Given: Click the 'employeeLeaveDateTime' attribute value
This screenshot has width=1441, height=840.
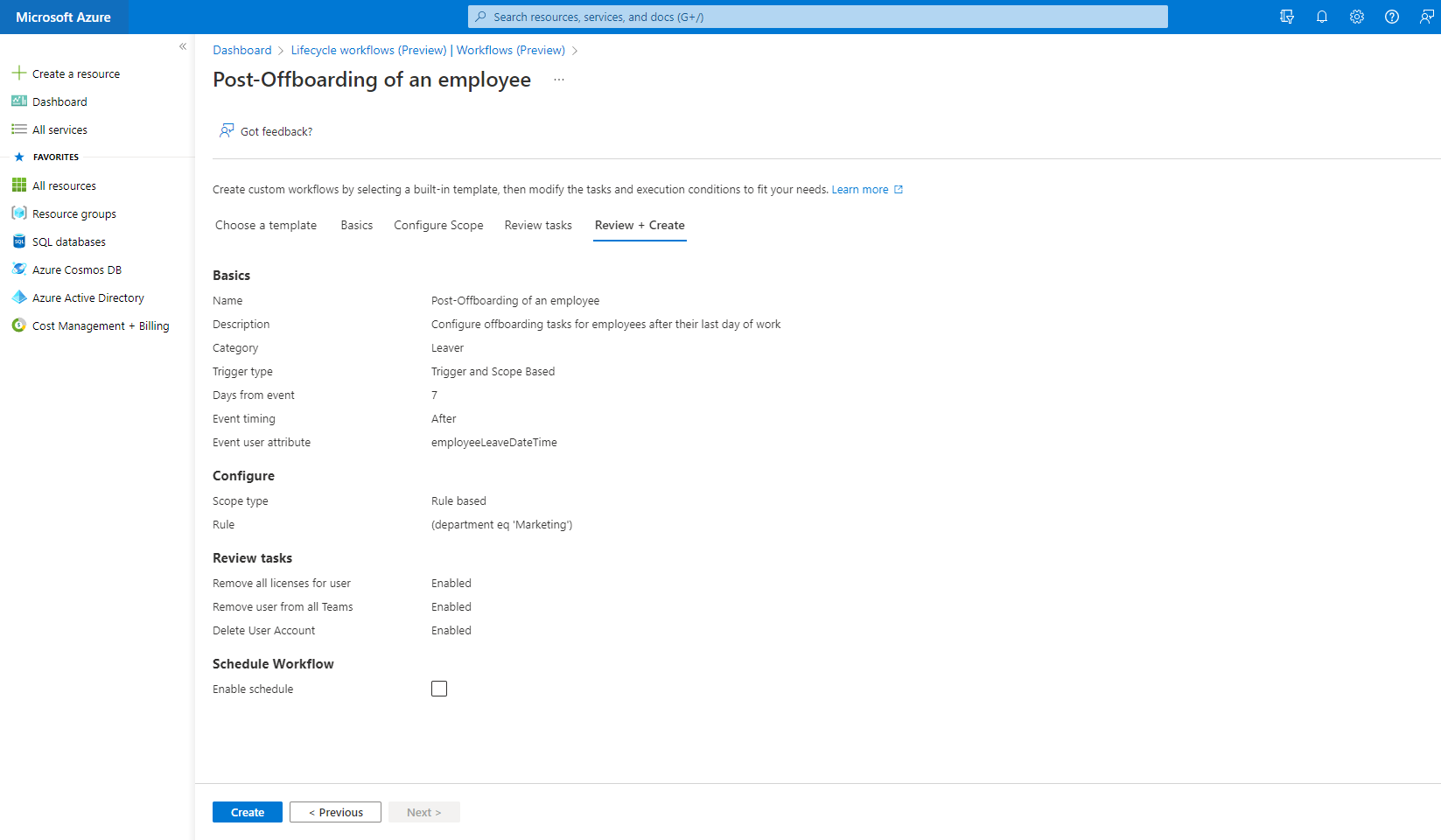Looking at the screenshot, I should click(x=494, y=443).
